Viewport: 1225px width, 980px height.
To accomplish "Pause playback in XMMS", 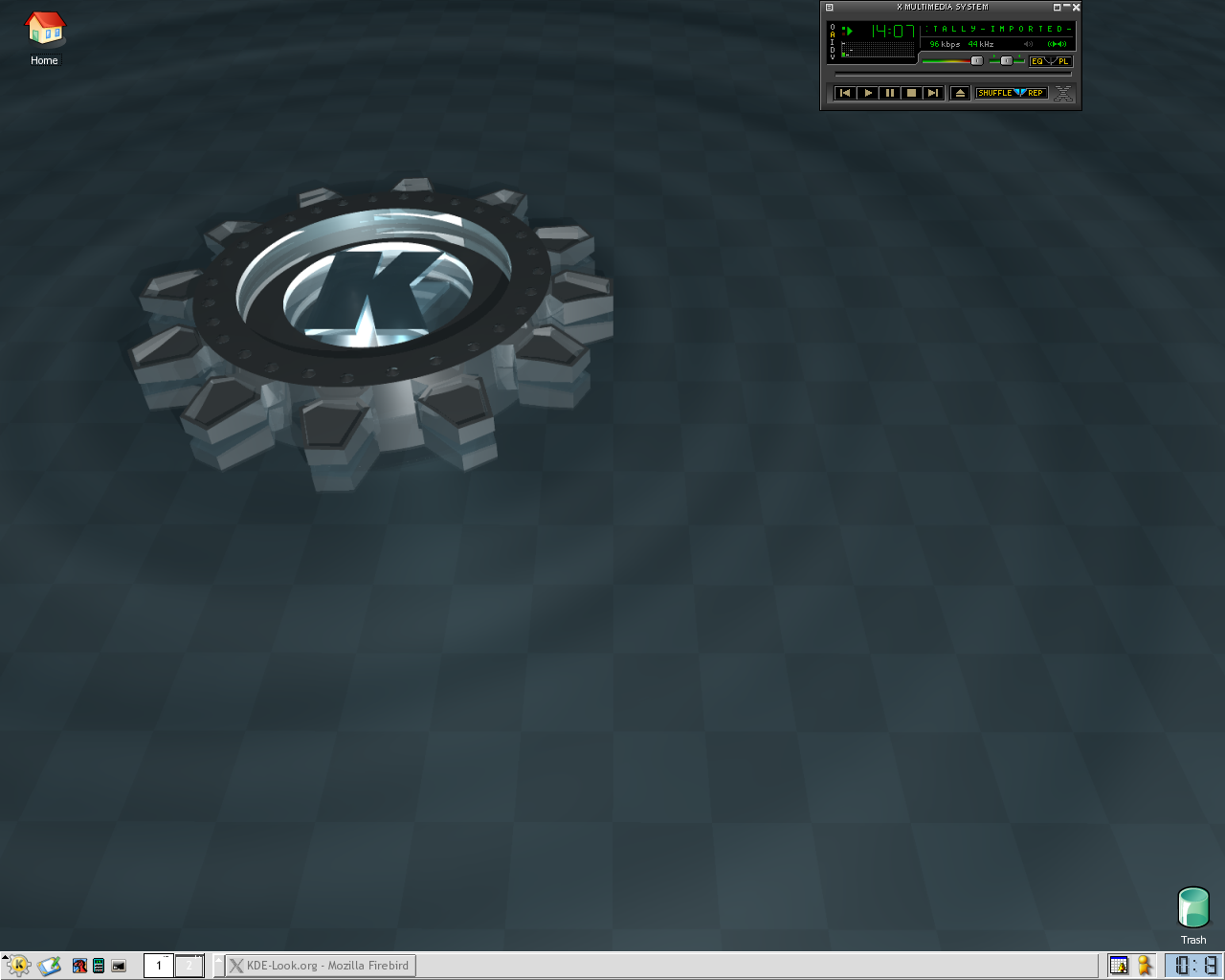I will [889, 93].
